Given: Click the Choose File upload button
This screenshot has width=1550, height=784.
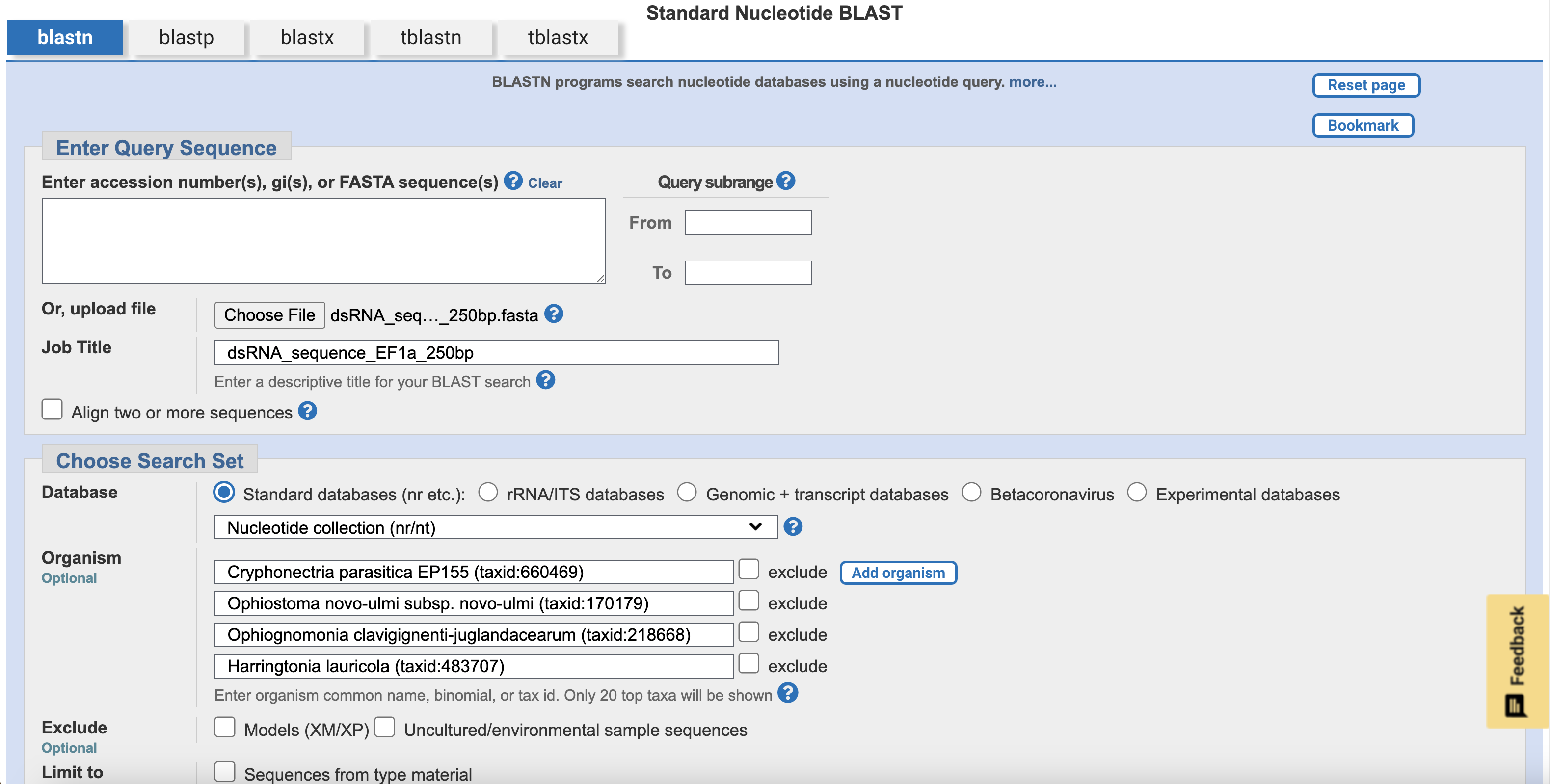Looking at the screenshot, I should 269,314.
